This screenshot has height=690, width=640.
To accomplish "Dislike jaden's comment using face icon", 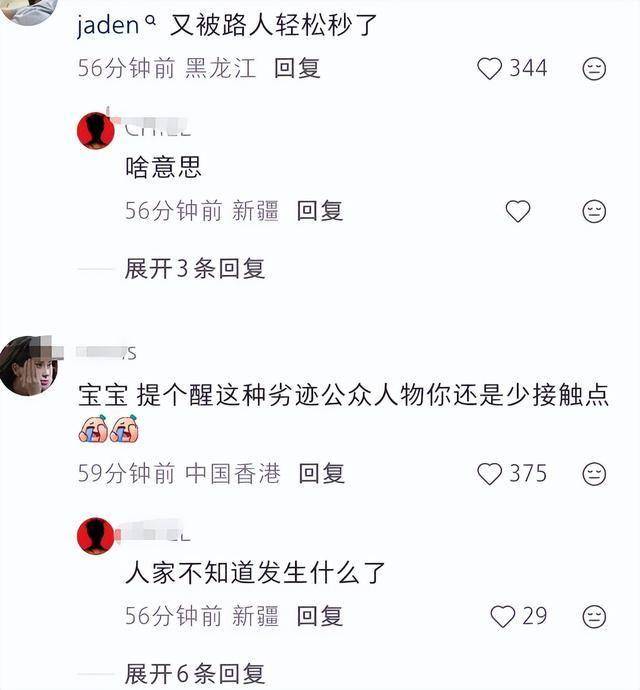I will pos(594,69).
